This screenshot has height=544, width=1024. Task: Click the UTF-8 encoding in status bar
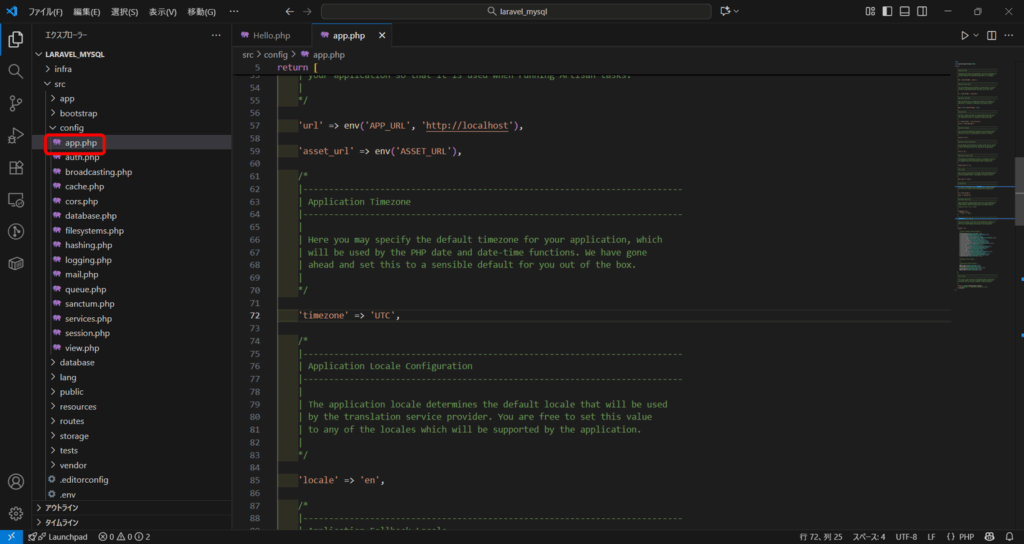pos(908,537)
